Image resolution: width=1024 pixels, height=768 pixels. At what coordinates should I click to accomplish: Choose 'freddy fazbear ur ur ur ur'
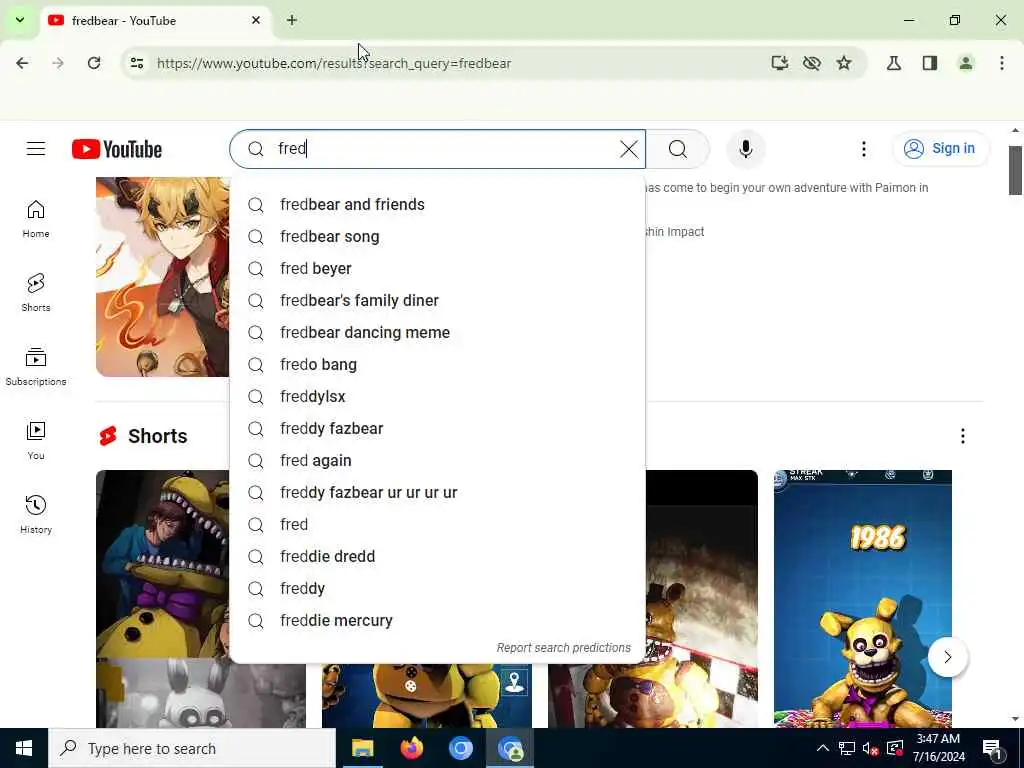tap(437, 492)
